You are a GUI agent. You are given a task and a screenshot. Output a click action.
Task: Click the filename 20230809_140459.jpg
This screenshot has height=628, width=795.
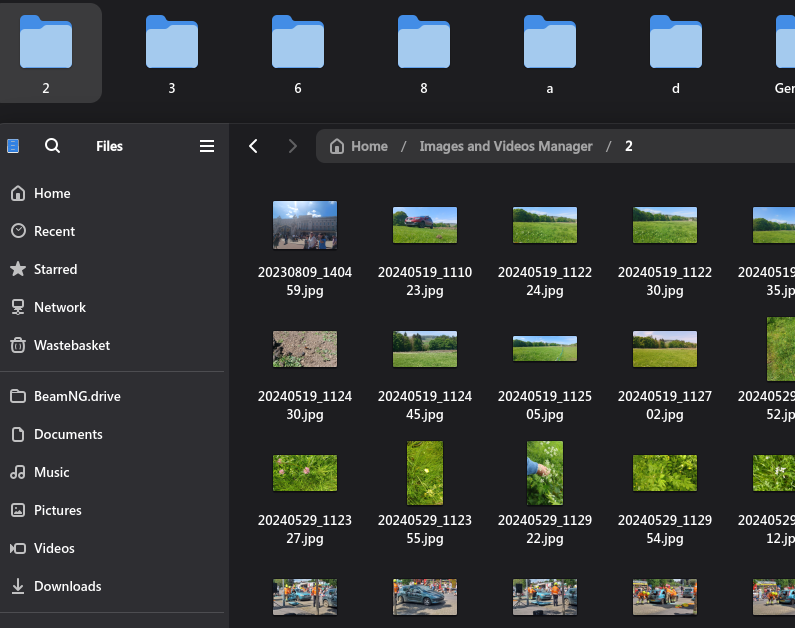305,281
